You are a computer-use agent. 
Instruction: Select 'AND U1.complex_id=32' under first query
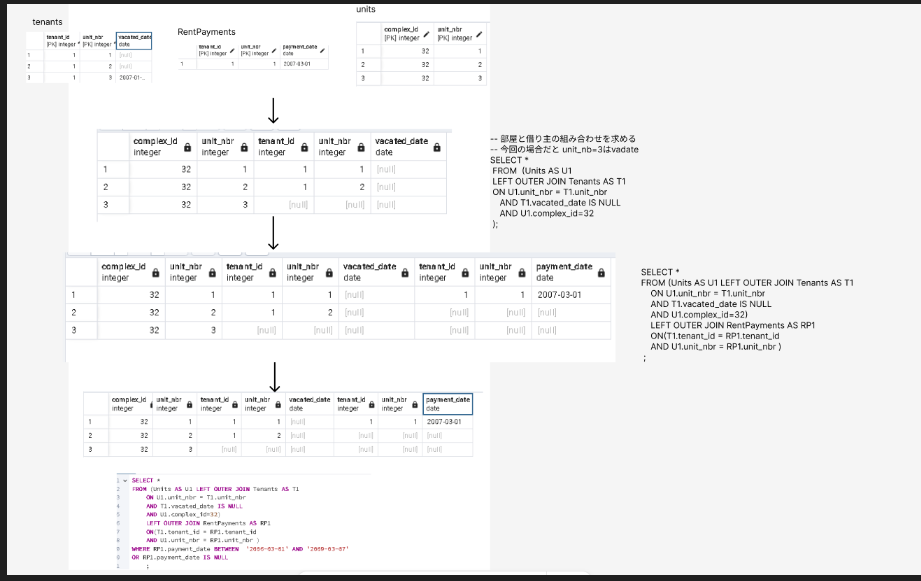coord(547,213)
